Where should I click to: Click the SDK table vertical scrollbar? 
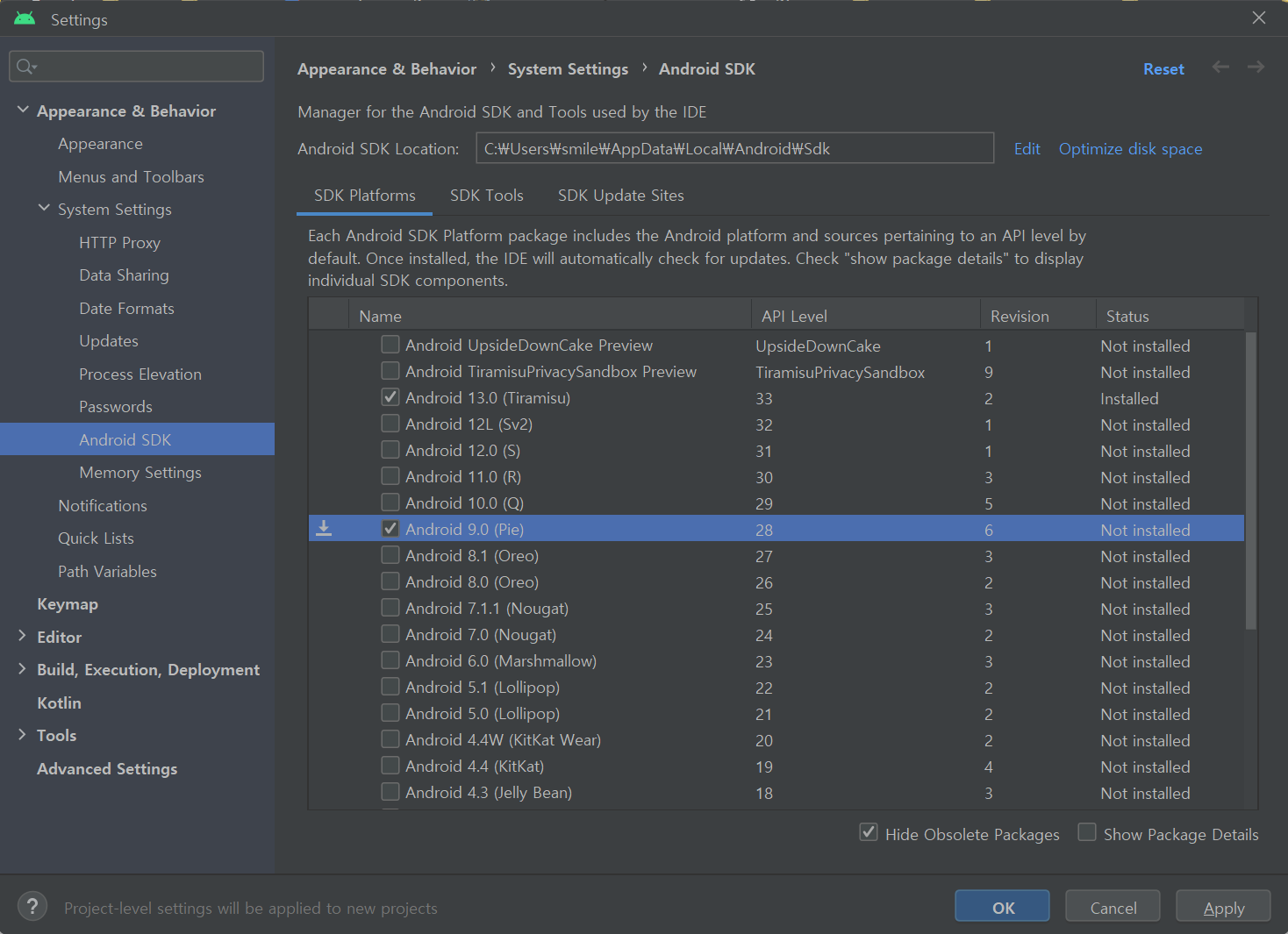coord(1251,480)
